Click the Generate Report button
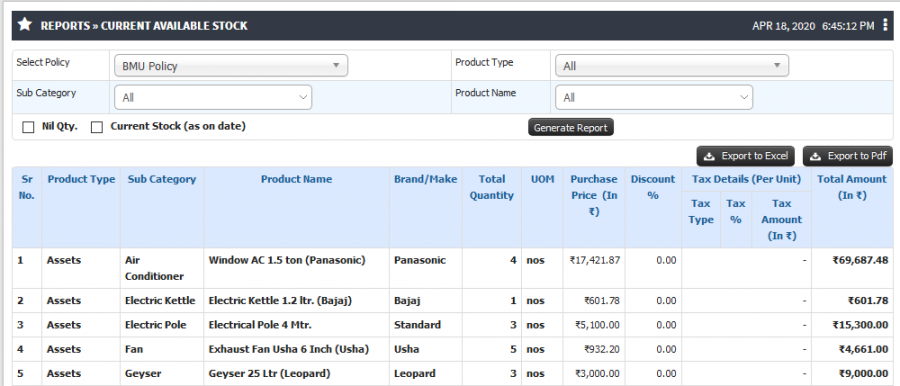900x386 pixels. 571,128
